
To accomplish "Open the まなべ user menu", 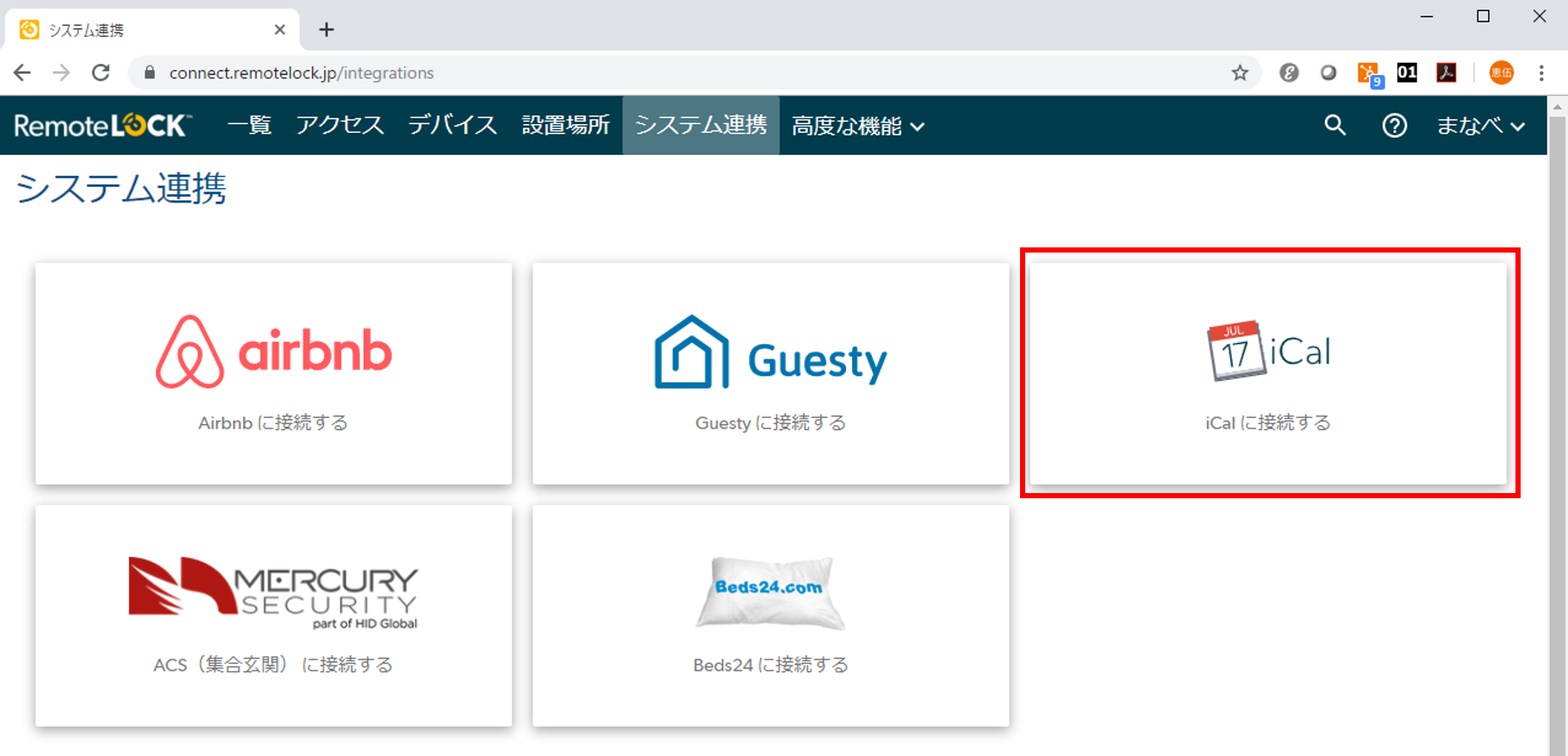I will pyautogui.click(x=1481, y=126).
